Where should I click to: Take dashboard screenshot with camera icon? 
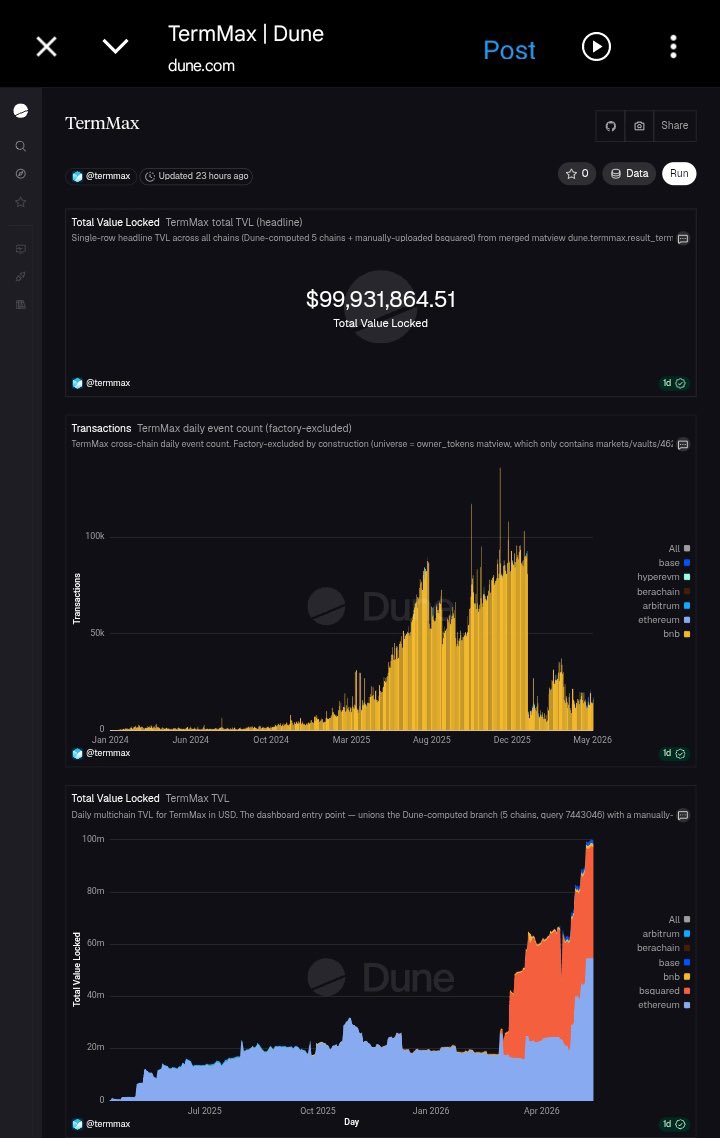click(639, 126)
